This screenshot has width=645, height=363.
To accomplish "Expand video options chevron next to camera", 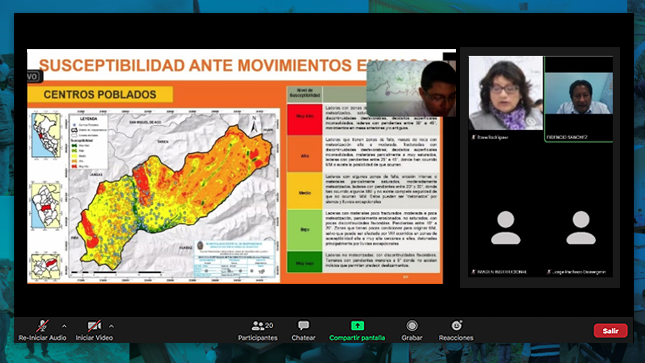I will [111, 326].
